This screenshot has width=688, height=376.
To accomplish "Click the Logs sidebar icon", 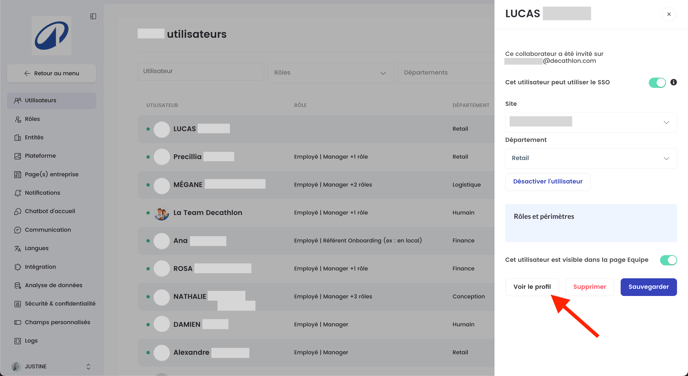I will pyautogui.click(x=18, y=340).
